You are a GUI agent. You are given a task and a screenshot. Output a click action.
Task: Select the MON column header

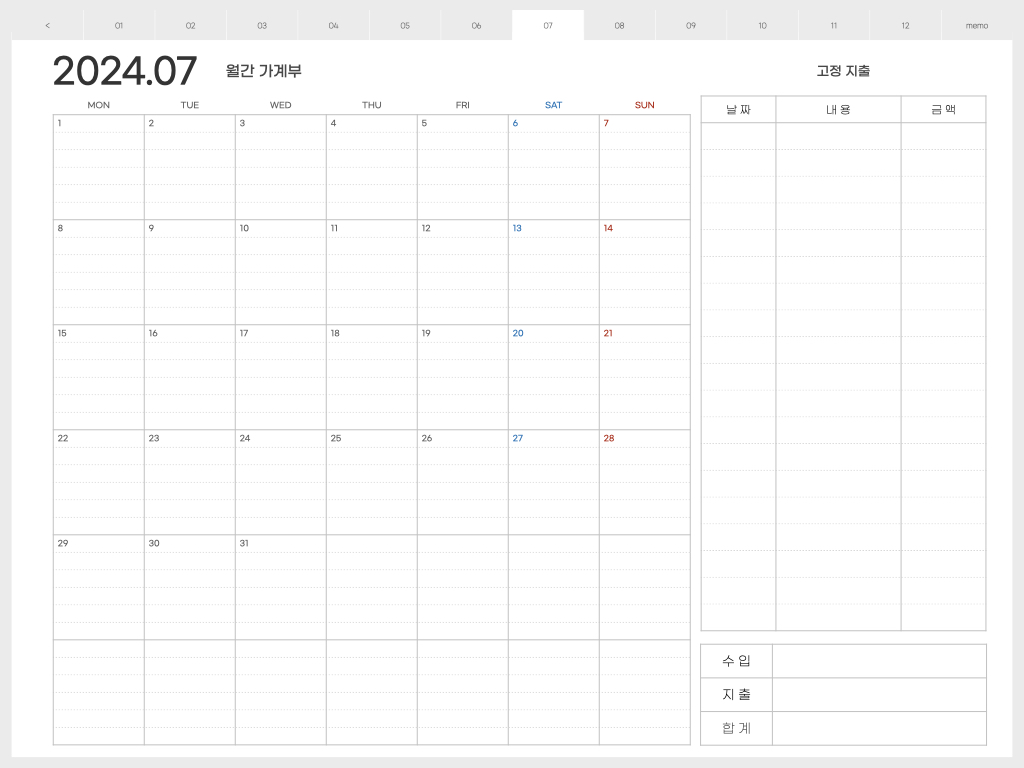pyautogui.click(x=99, y=105)
